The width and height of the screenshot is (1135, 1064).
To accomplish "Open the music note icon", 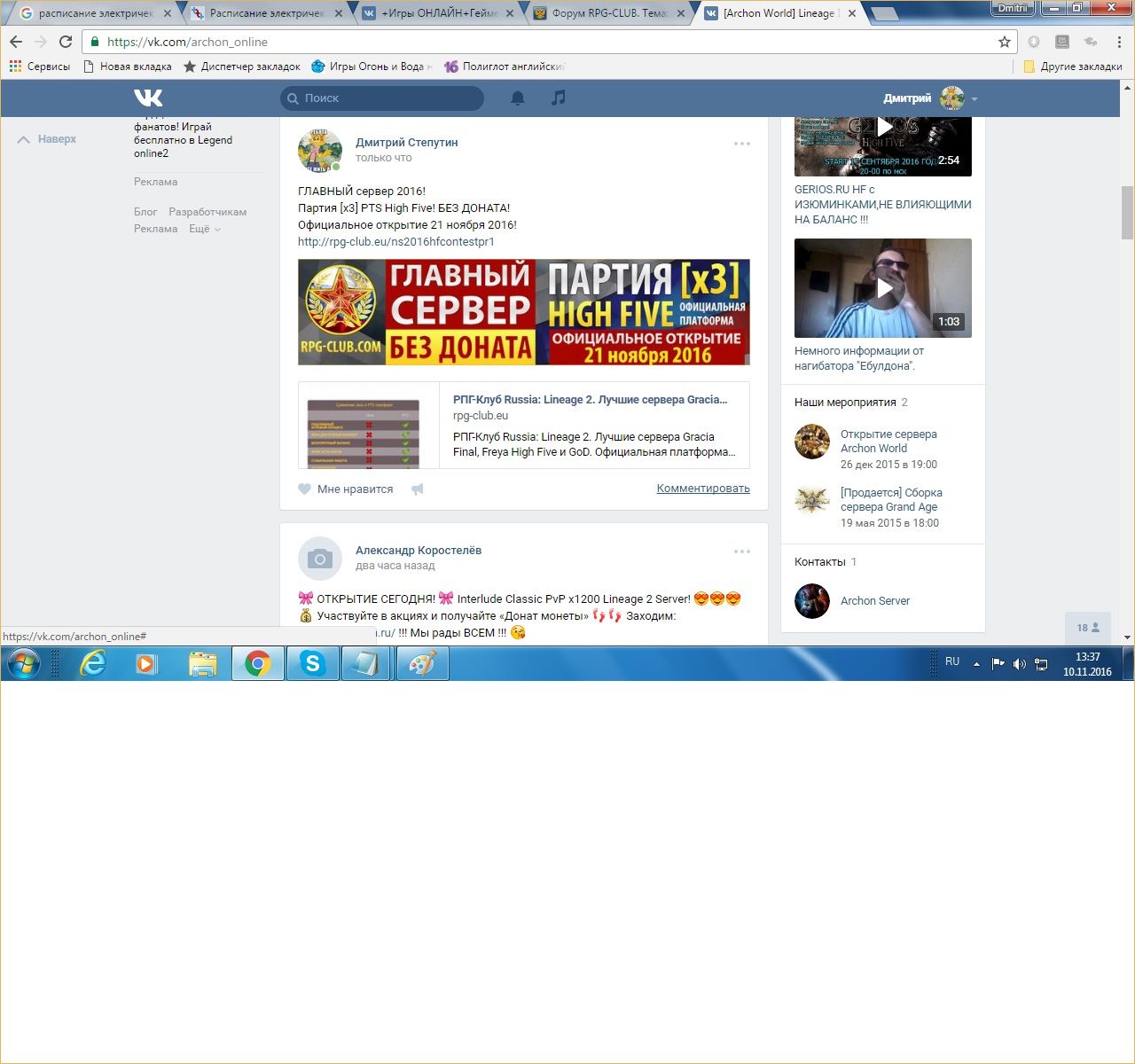I will click(558, 98).
